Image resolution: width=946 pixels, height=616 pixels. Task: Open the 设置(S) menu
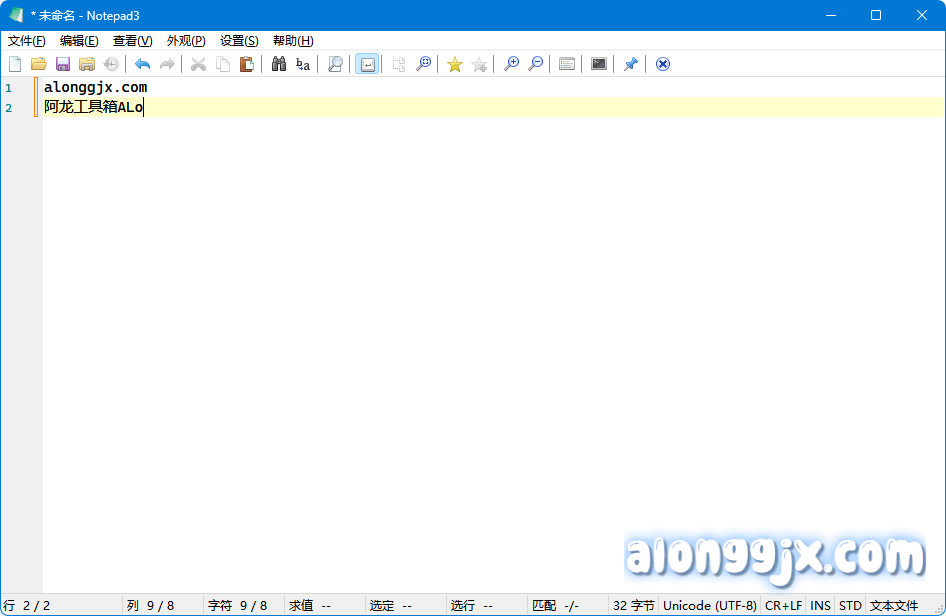coord(239,41)
